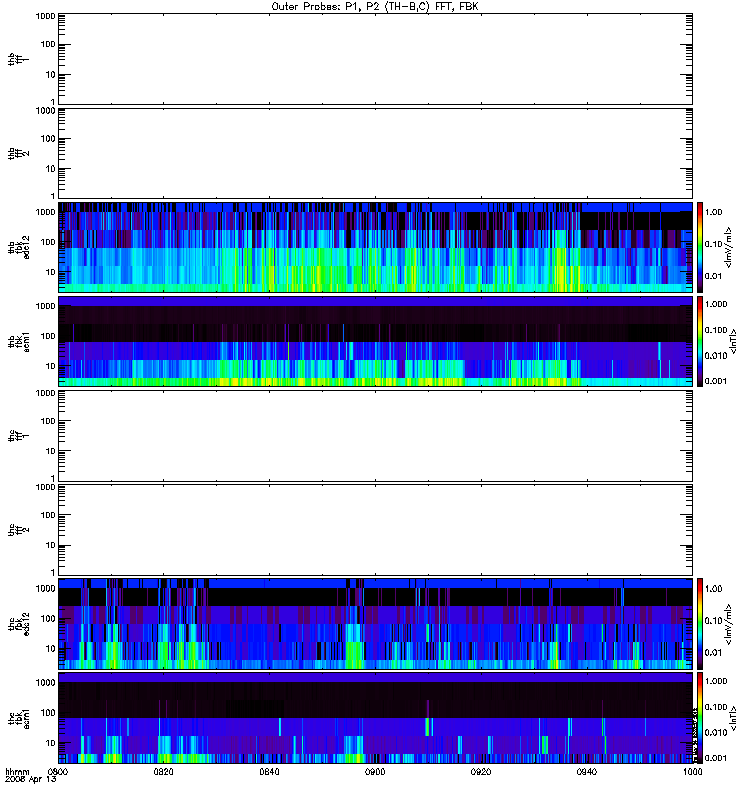Click the "thb fbk edc12" y-axis label

pos(19,247)
